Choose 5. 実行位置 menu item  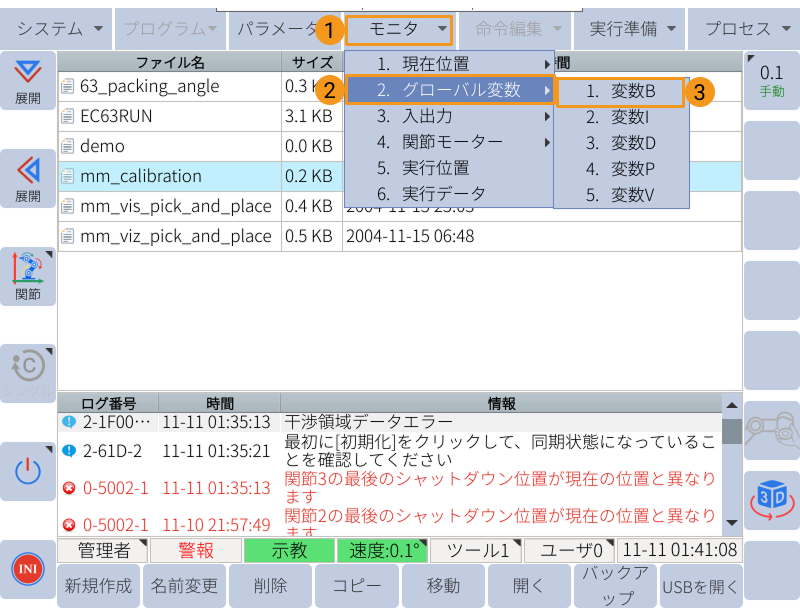point(449,168)
